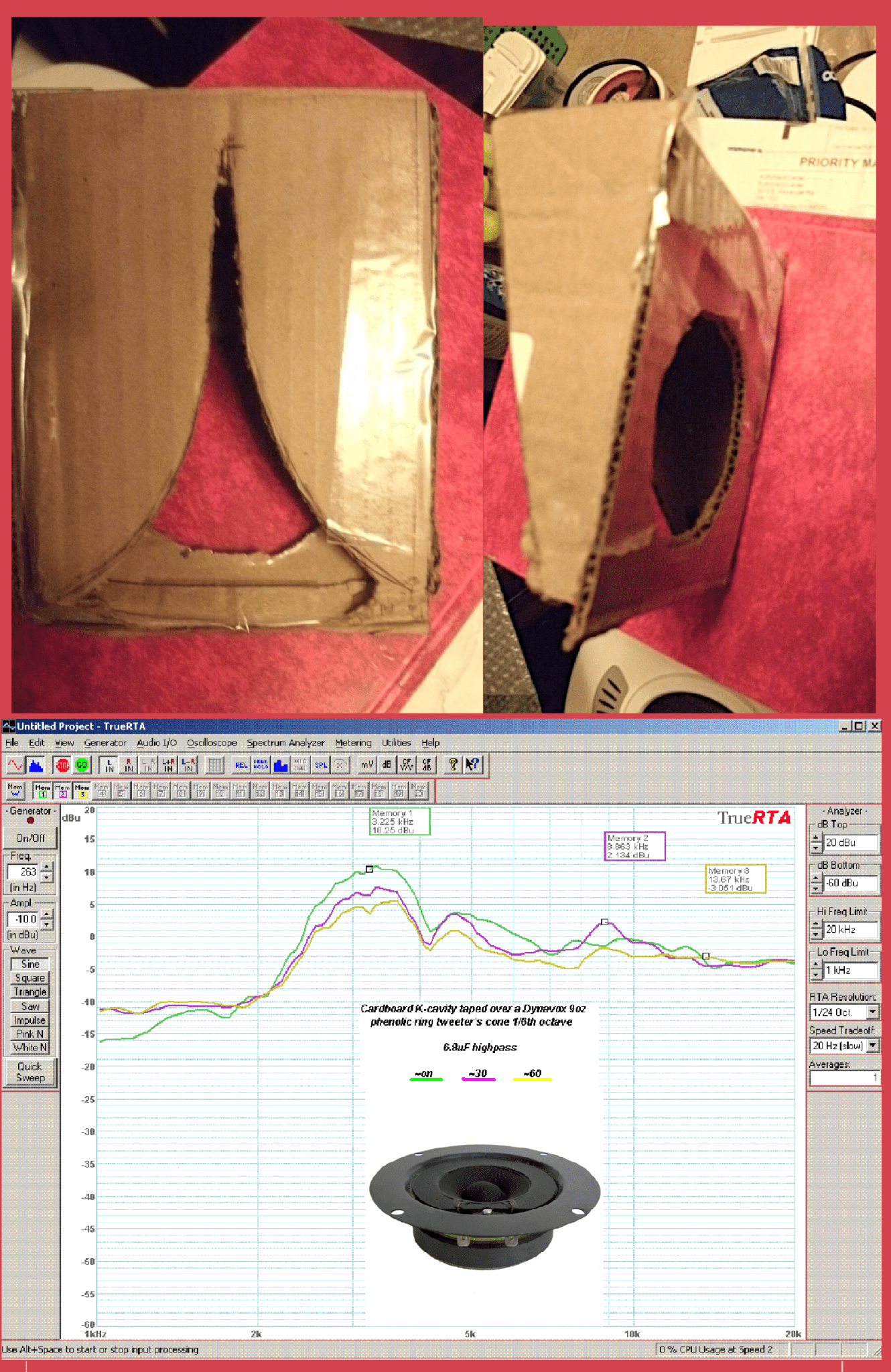Click the REL relative mode icon
The image size is (891, 1372).
[241, 764]
